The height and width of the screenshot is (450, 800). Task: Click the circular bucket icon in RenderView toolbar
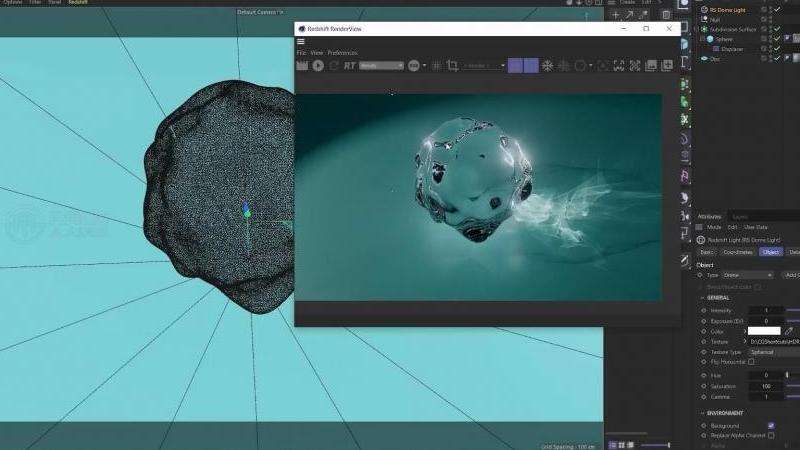(x=580, y=65)
